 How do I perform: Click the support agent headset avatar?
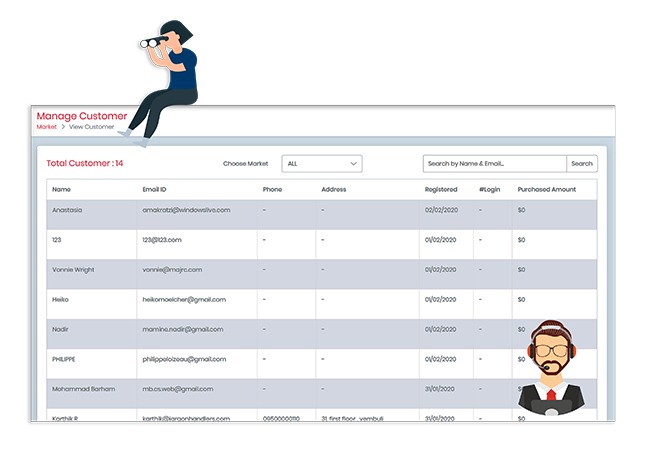coord(551,367)
